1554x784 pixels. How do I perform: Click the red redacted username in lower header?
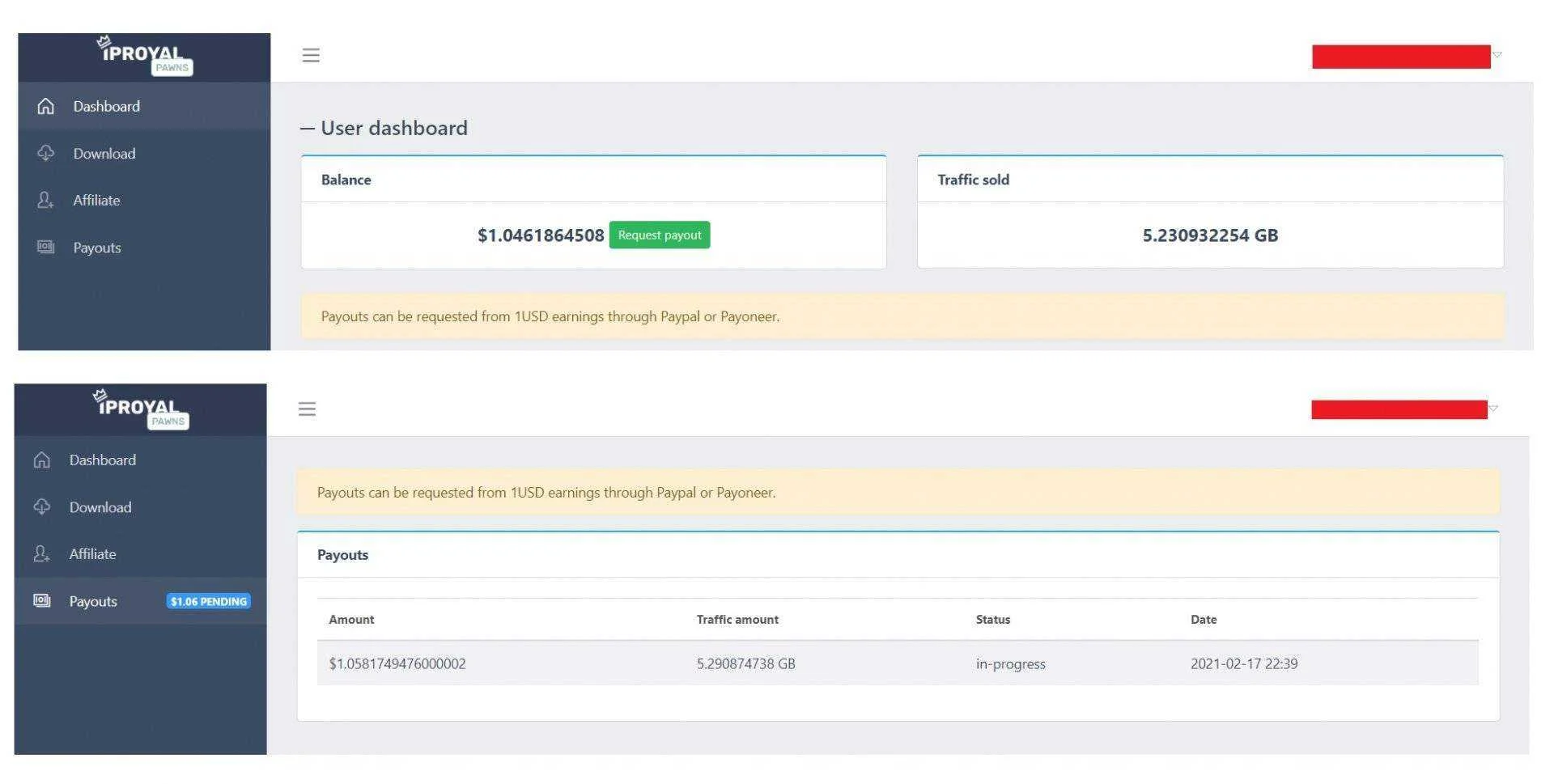tap(1399, 409)
